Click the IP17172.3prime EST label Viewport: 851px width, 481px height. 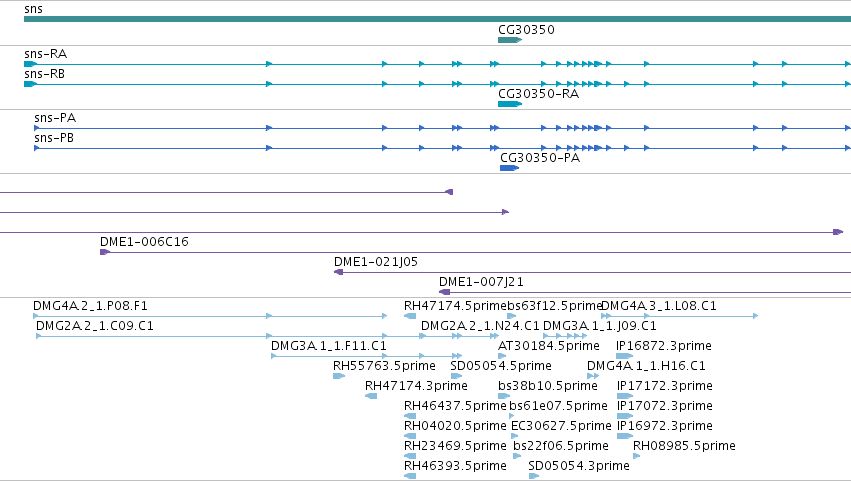click(664, 386)
